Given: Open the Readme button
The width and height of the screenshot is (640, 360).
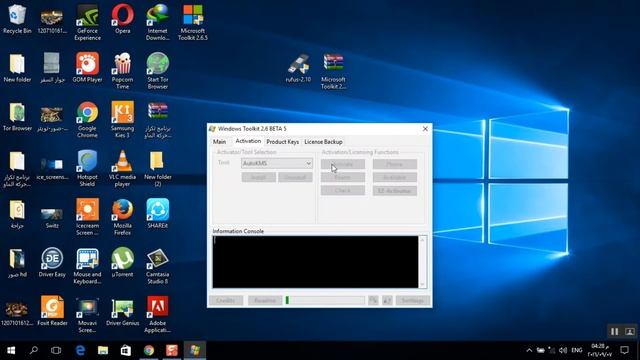Looking at the screenshot, I should 265,300.
